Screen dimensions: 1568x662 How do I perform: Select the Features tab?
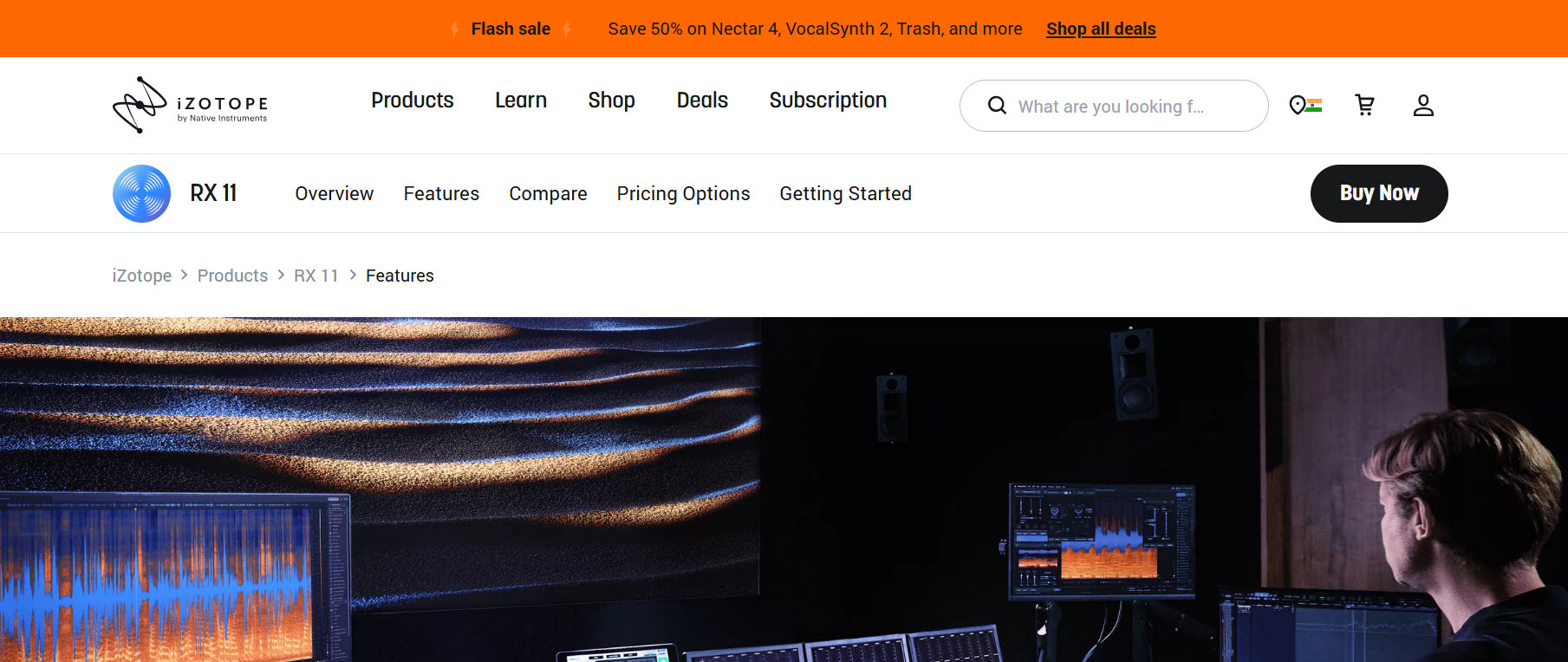441,194
